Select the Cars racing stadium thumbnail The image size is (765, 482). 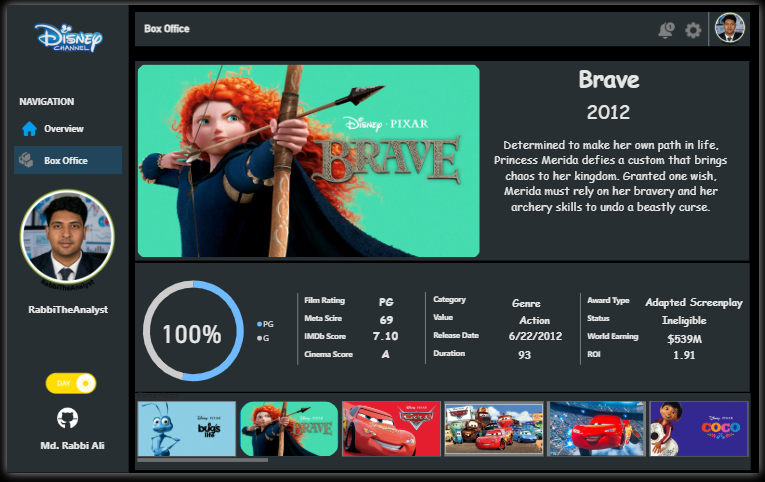596,429
